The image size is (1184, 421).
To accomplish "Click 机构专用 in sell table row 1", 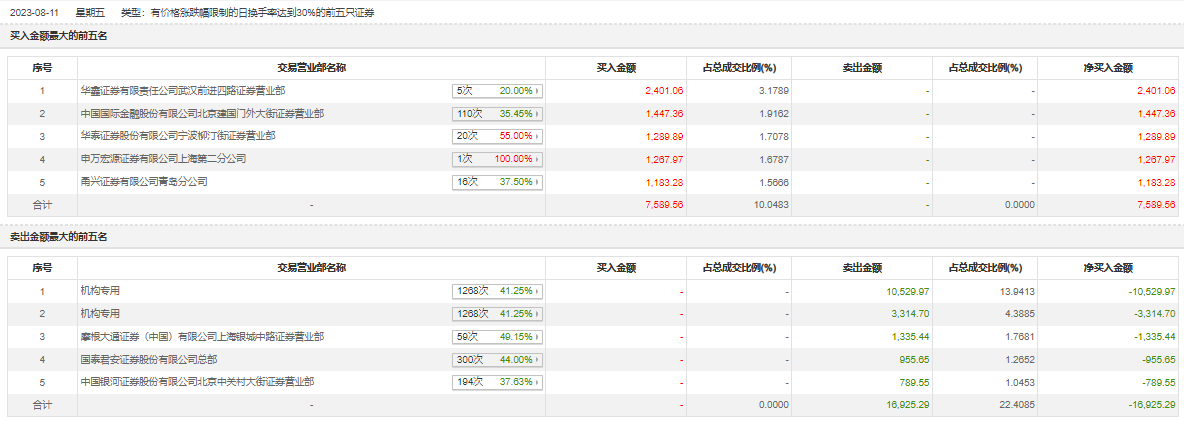I will 100,290.
